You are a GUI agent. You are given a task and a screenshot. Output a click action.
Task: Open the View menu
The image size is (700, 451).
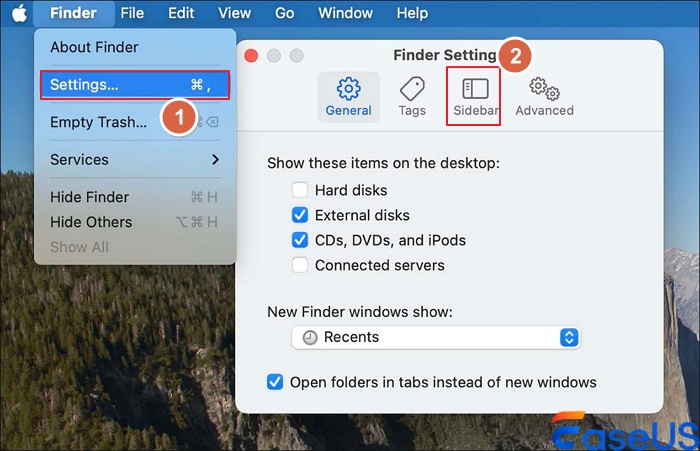[x=234, y=13]
